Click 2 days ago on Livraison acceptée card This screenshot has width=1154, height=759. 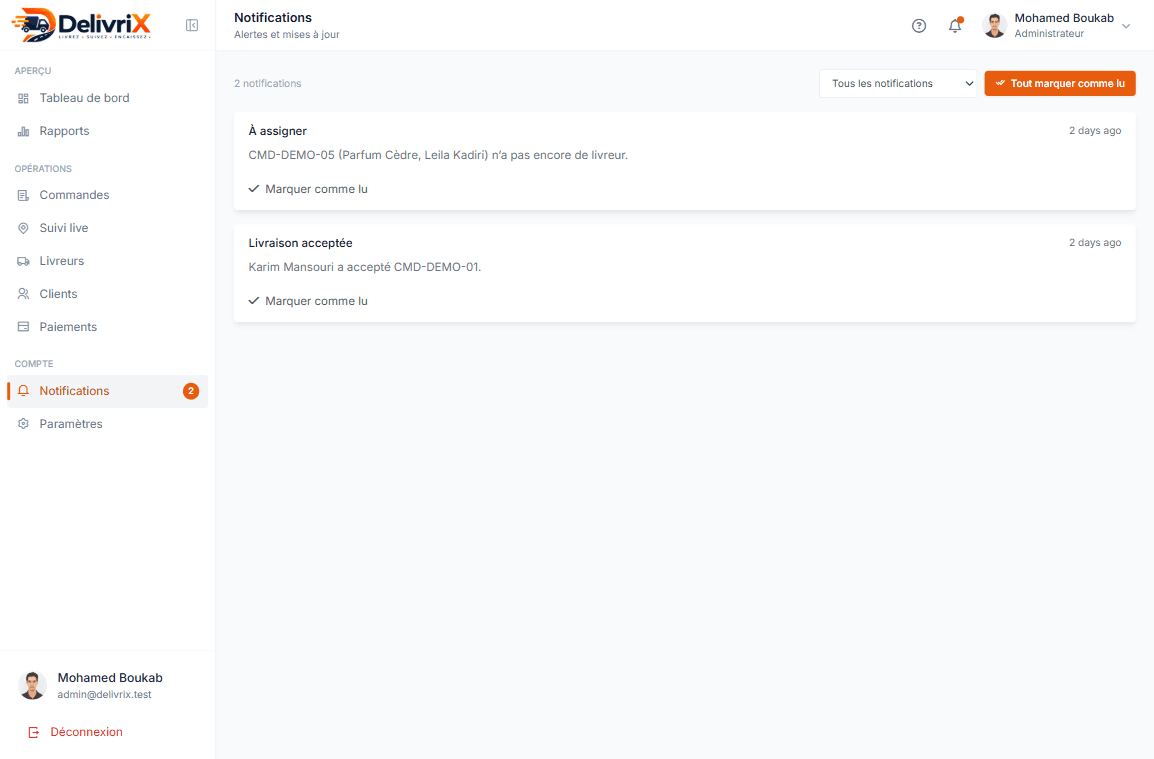(x=1095, y=243)
